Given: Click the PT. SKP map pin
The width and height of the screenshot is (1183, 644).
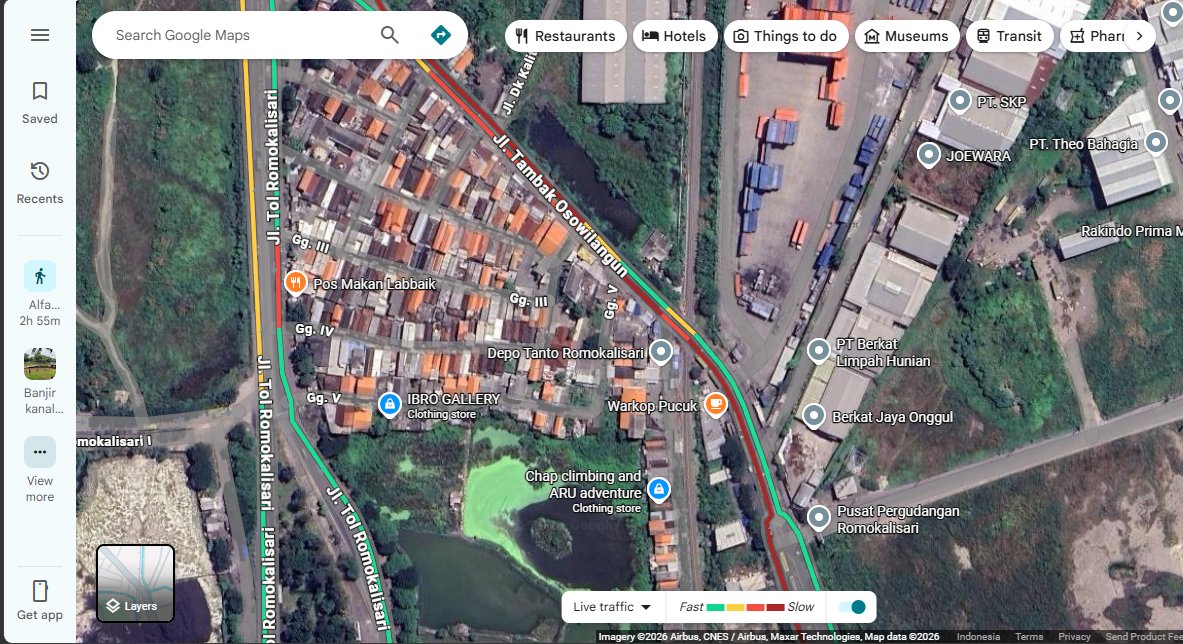Looking at the screenshot, I should [x=960, y=100].
